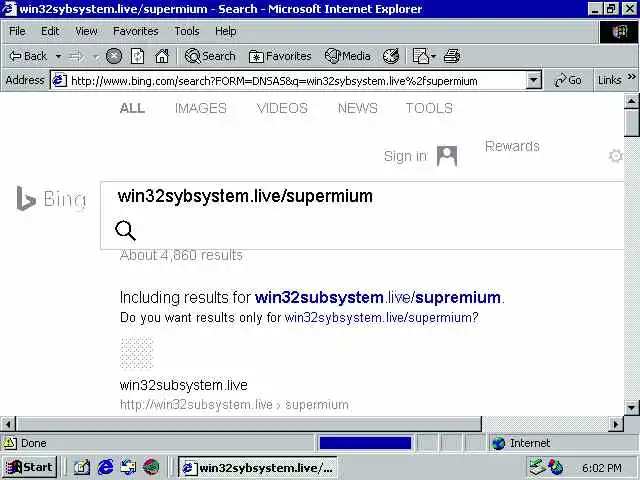Click results only for win32sybsystem.live/supermium link
The width and height of the screenshot is (640, 480).
pyautogui.click(x=379, y=318)
